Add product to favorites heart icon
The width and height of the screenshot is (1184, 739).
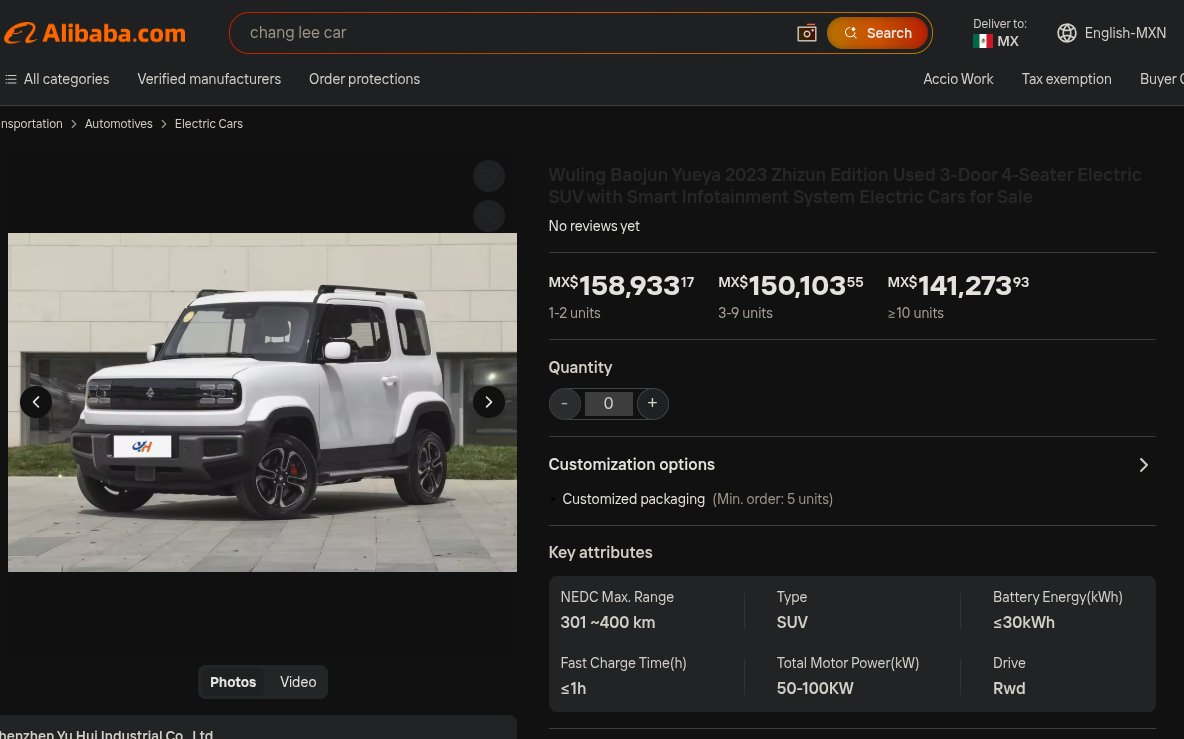489,176
